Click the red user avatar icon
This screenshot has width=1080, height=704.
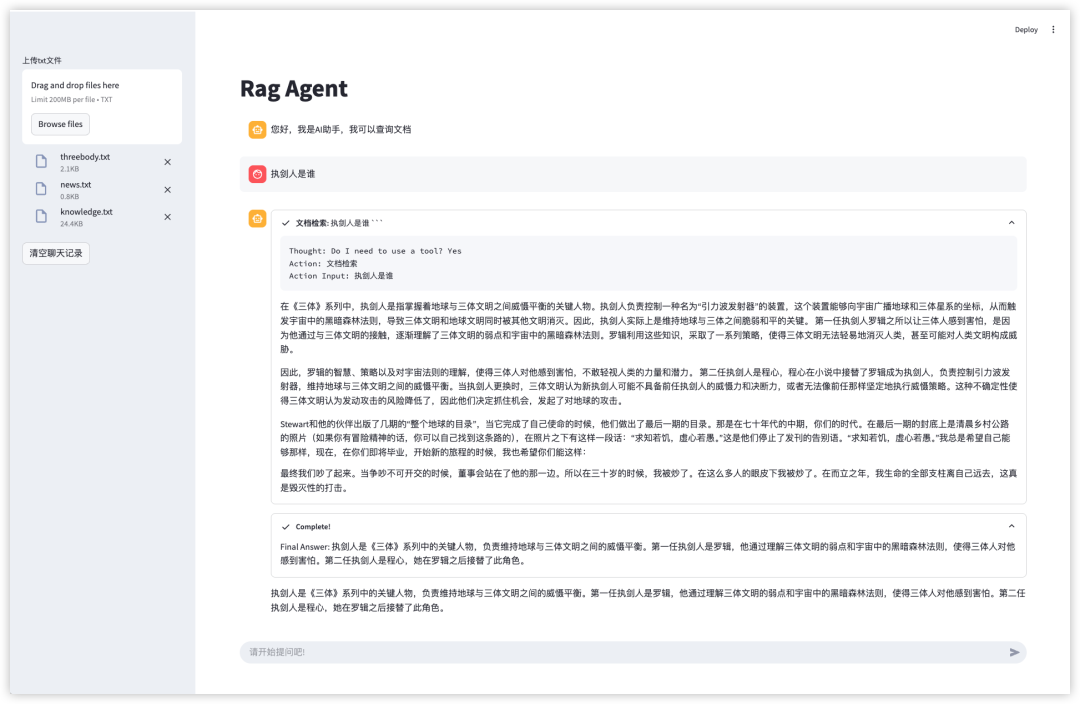258,174
